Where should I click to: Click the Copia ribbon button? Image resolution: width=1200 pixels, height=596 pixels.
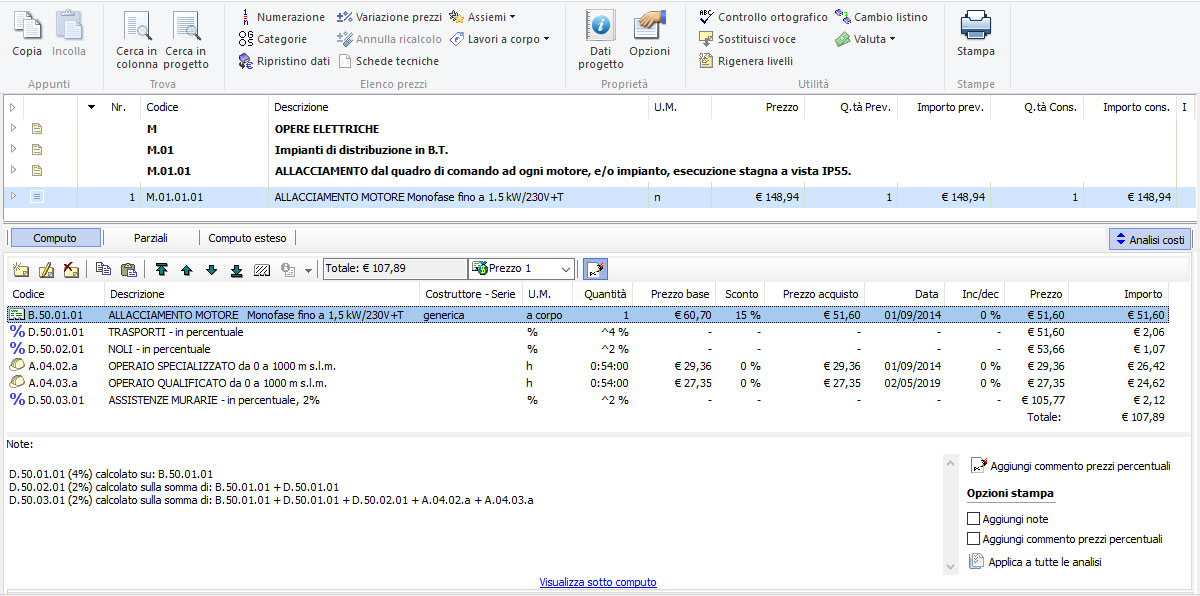(x=27, y=34)
